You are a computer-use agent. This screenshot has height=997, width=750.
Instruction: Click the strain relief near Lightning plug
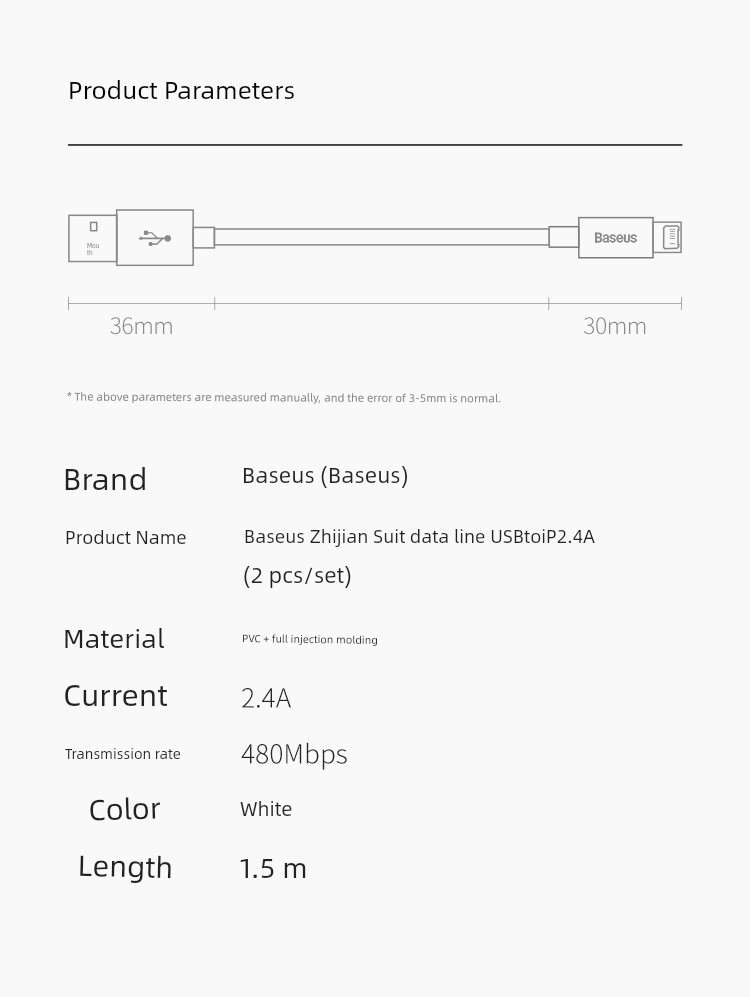[x=564, y=237]
